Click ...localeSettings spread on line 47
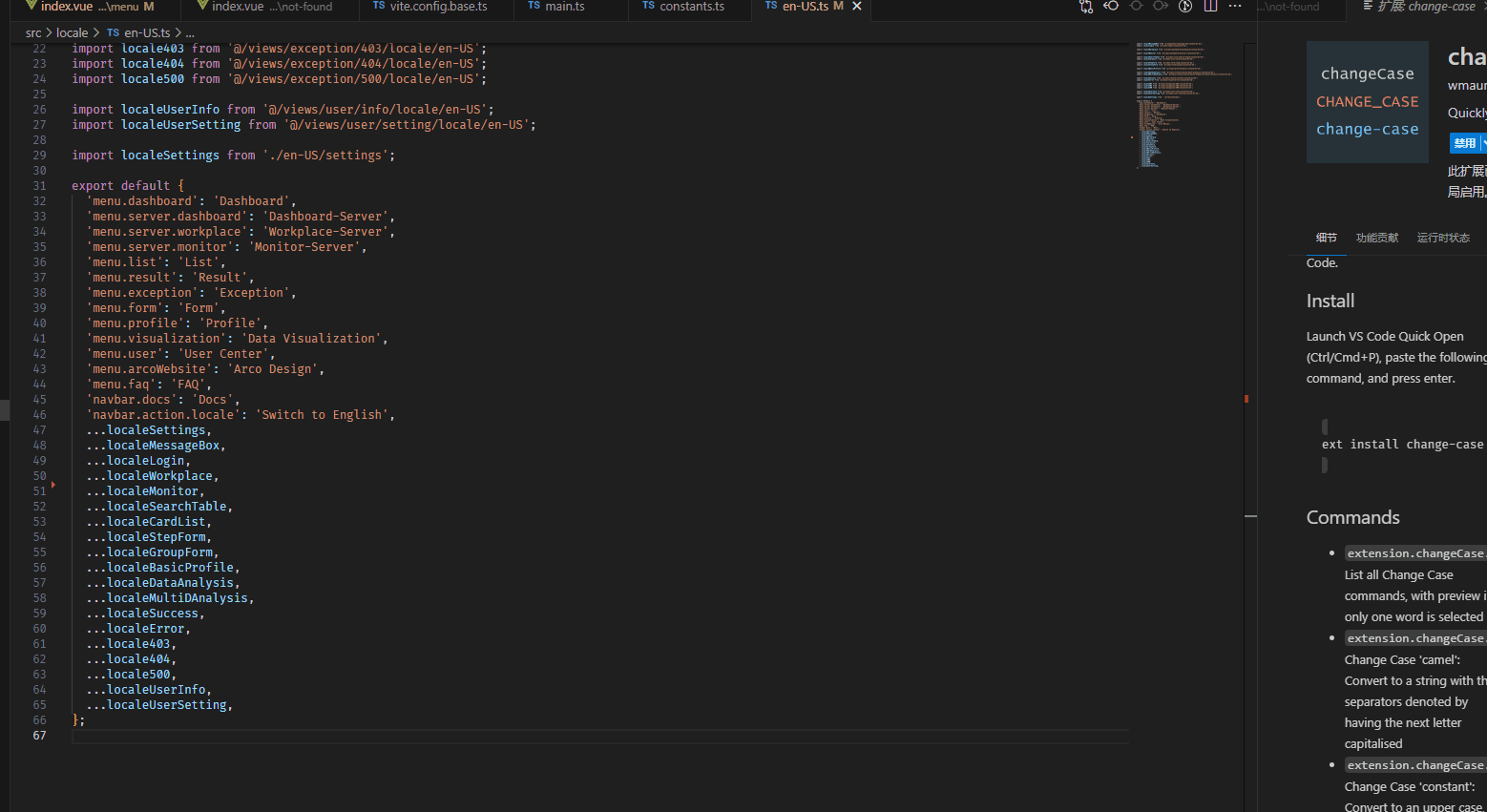1487x812 pixels. click(149, 430)
